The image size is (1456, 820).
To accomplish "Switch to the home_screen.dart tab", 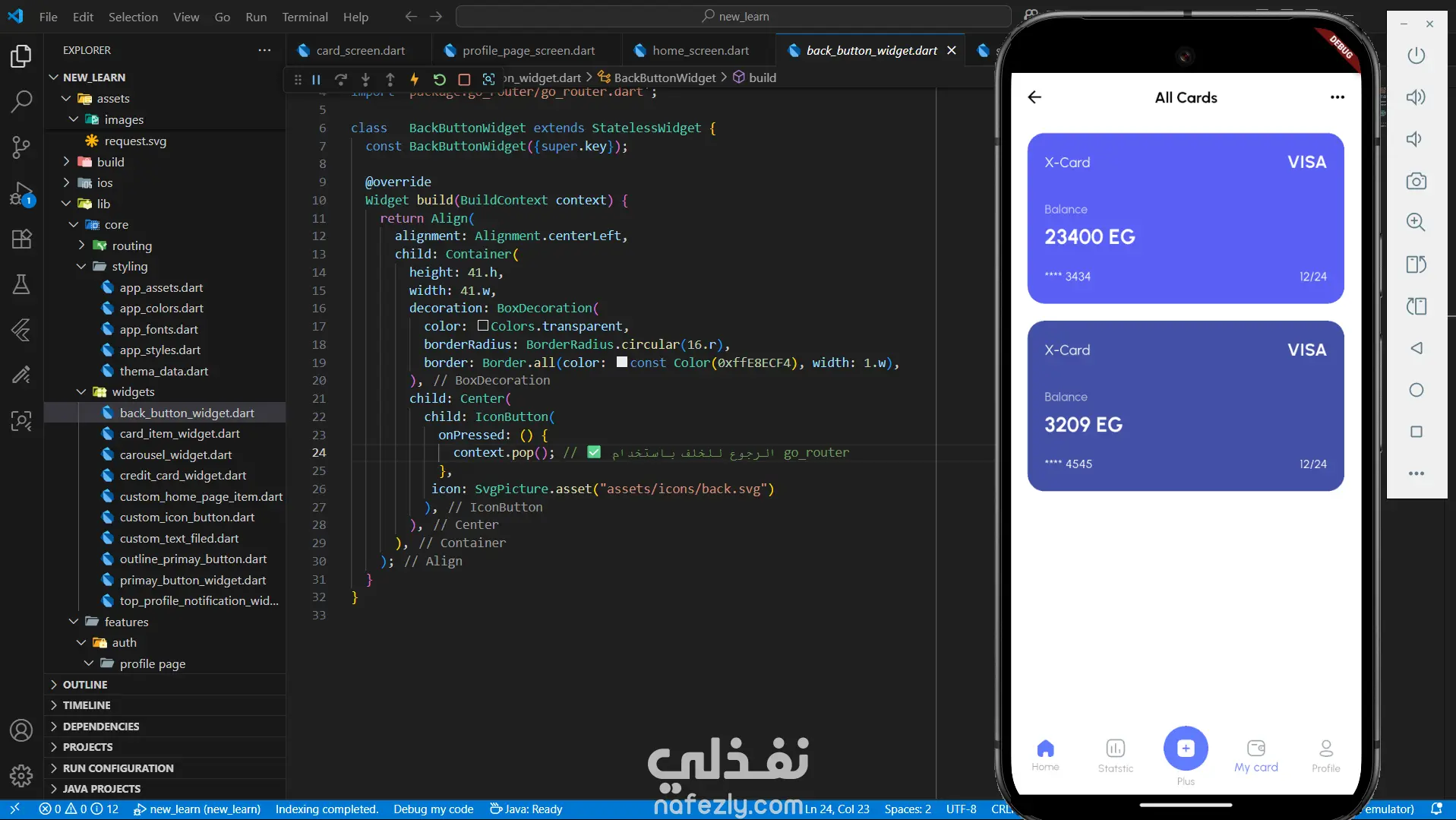I will tap(700, 50).
